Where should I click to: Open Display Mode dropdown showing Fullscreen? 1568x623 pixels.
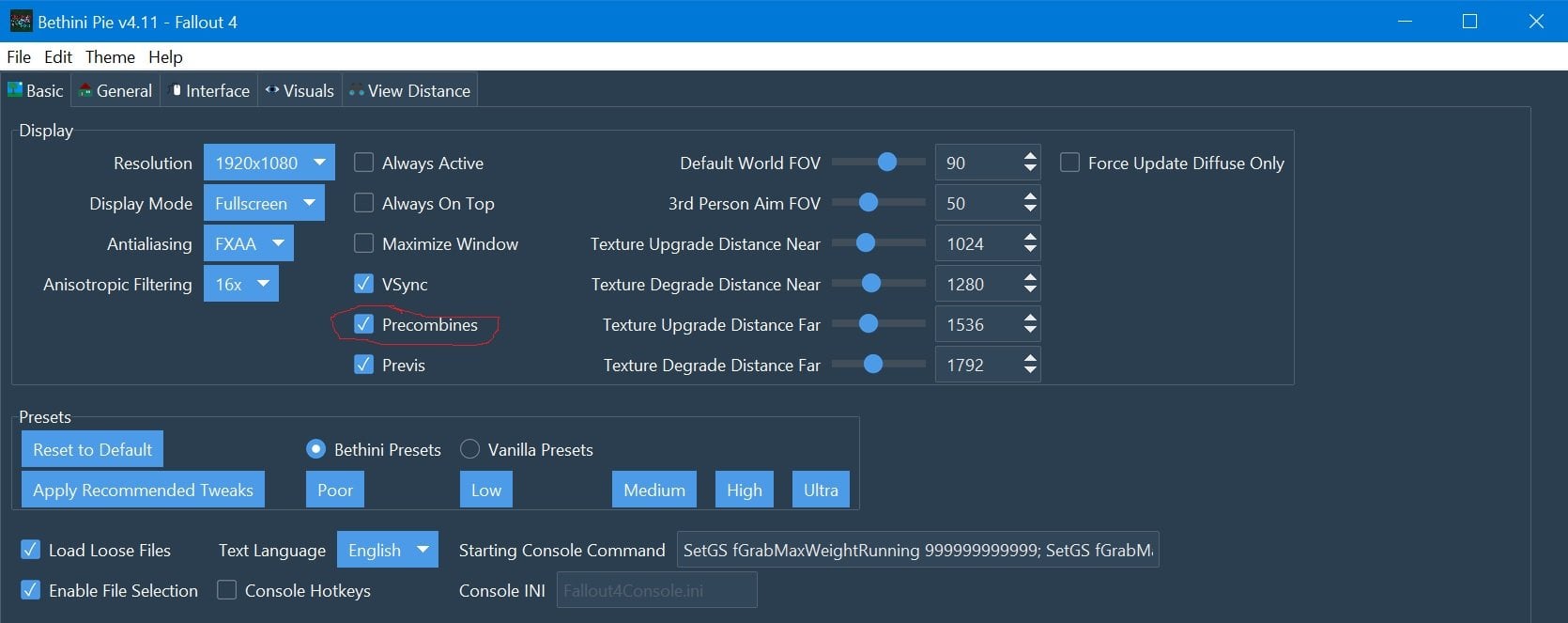click(264, 203)
